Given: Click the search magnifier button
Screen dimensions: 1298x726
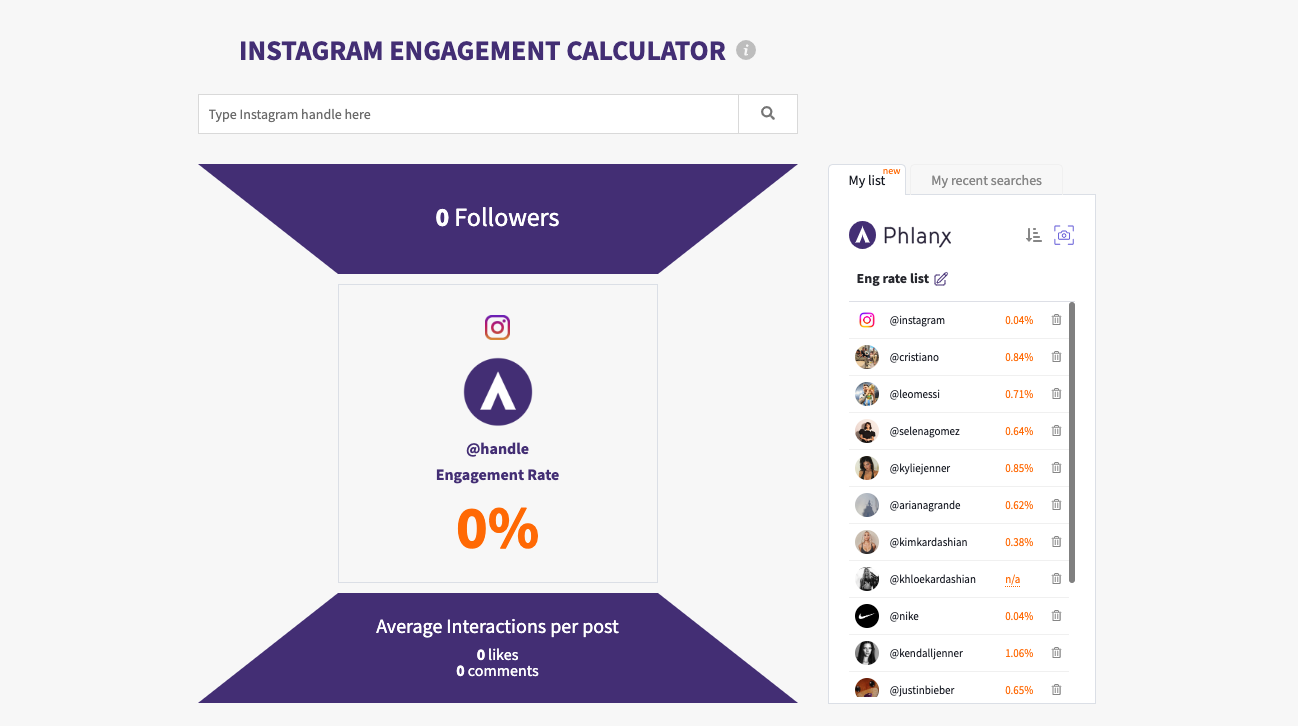Looking at the screenshot, I should click(x=768, y=114).
